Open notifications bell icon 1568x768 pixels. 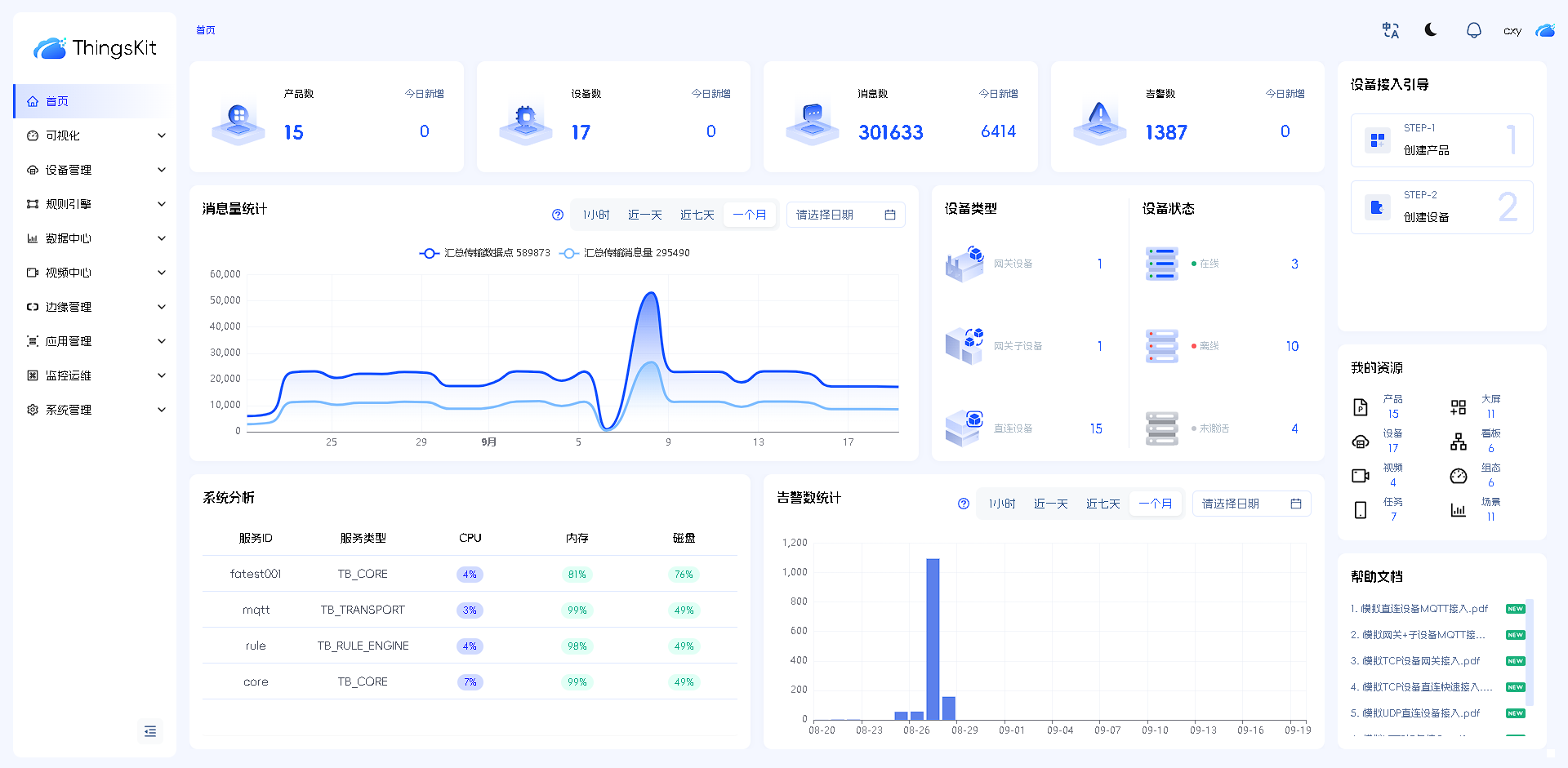1473,30
